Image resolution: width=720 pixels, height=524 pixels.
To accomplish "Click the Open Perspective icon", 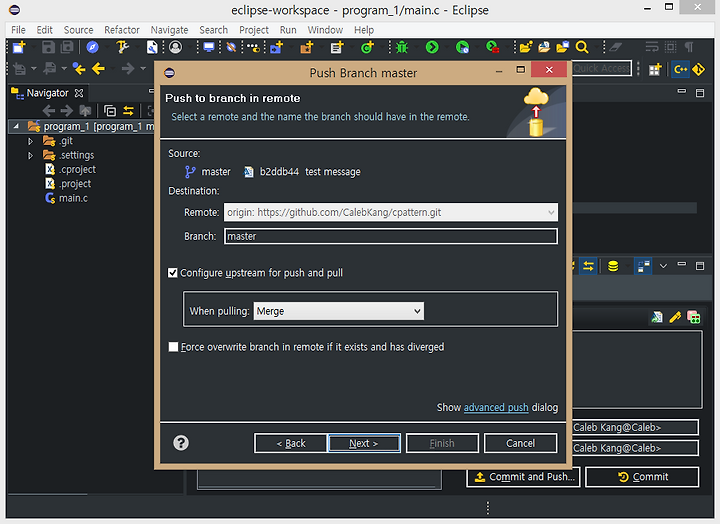I will click(x=655, y=70).
